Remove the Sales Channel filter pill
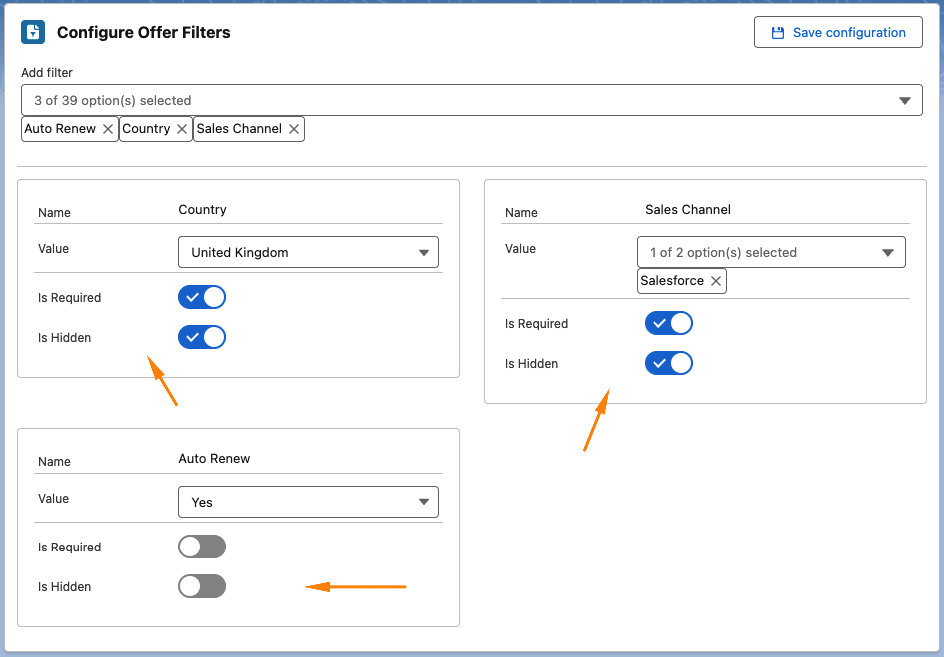This screenshot has height=657, width=944. click(294, 129)
